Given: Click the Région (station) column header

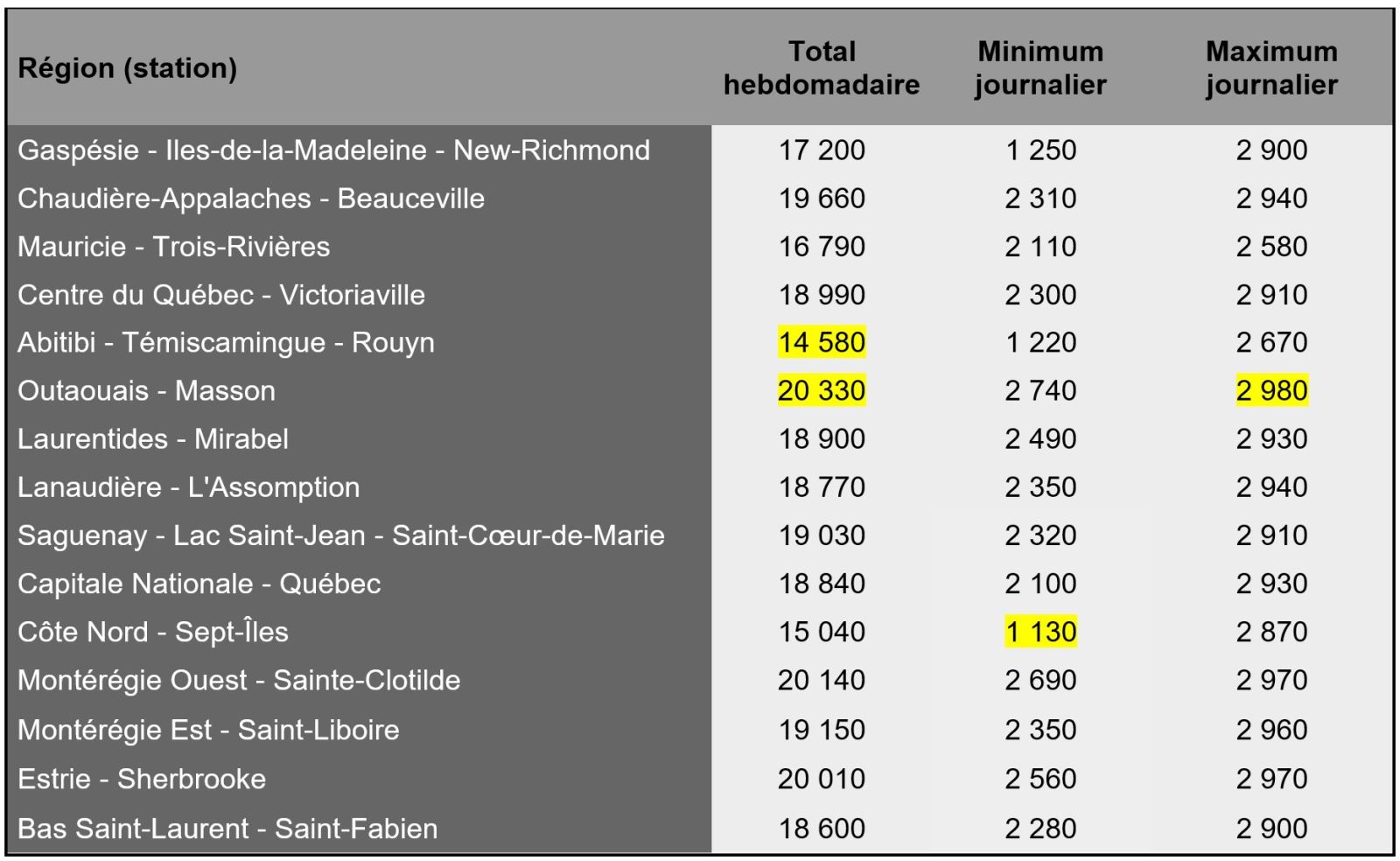Looking at the screenshot, I should pos(128,68).
